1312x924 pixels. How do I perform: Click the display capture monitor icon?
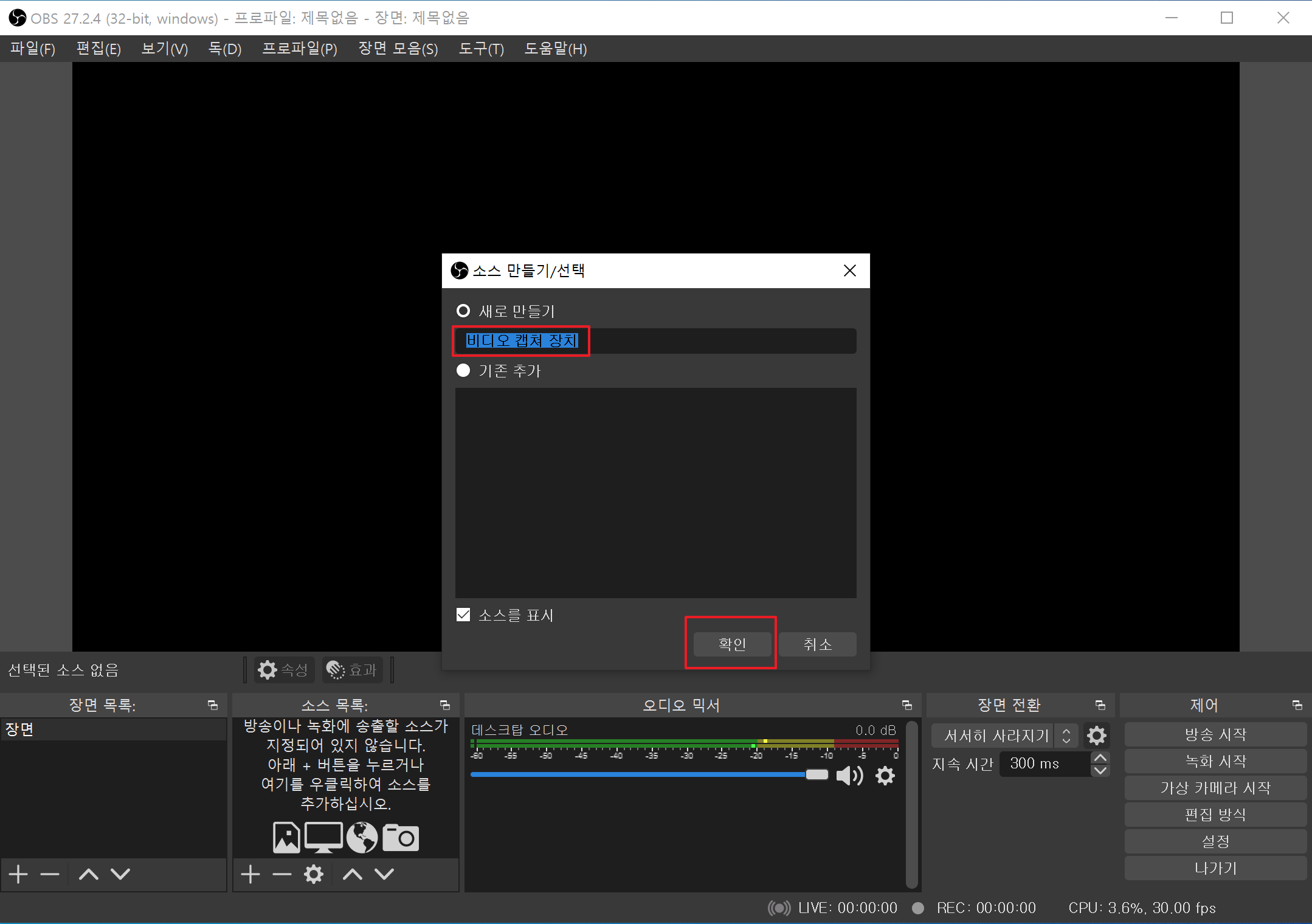(x=323, y=837)
